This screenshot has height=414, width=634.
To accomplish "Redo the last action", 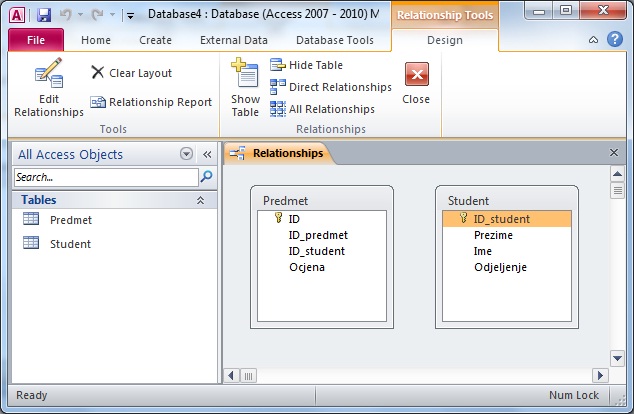I will point(97,15).
